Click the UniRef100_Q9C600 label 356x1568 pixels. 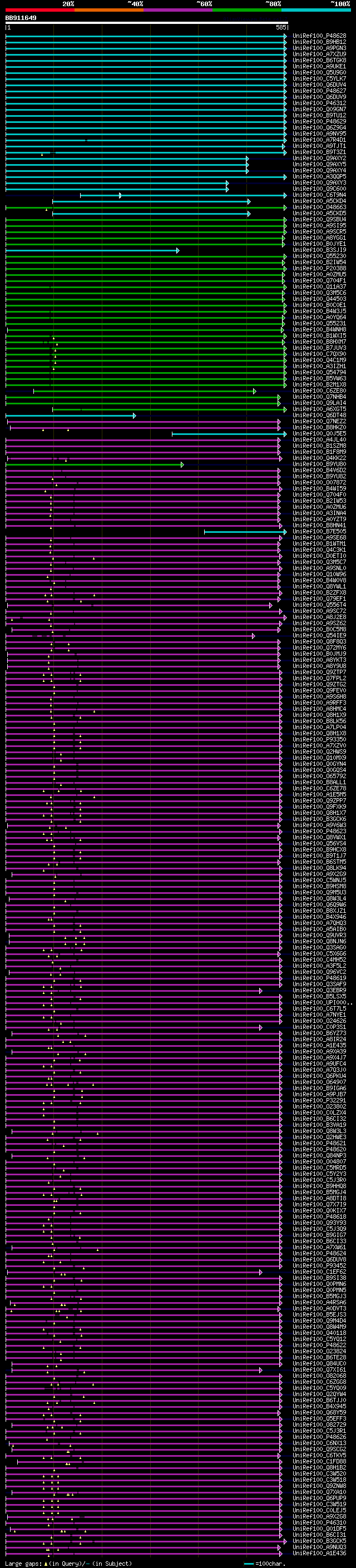[x=319, y=189]
